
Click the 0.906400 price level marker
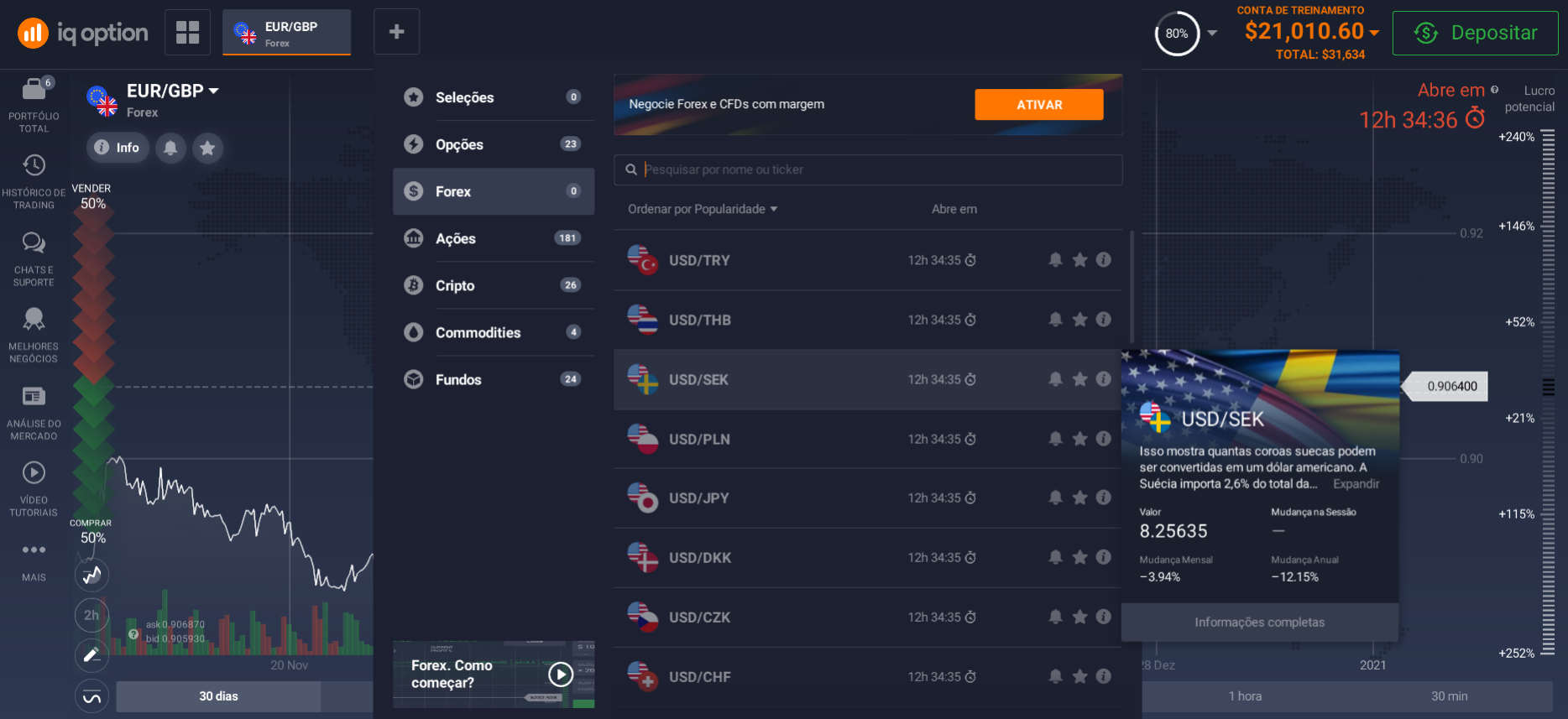click(1445, 386)
